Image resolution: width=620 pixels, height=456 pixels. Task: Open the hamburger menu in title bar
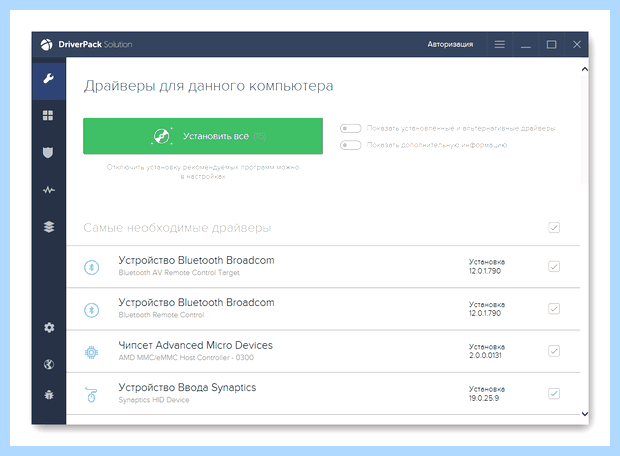500,44
